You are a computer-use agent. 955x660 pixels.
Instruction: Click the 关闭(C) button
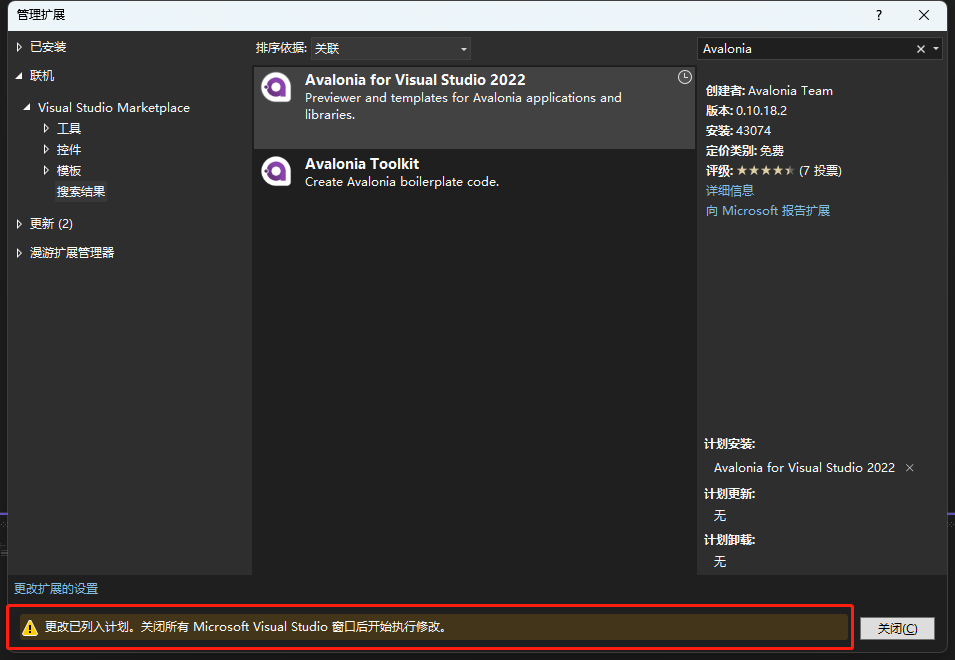coord(897,628)
